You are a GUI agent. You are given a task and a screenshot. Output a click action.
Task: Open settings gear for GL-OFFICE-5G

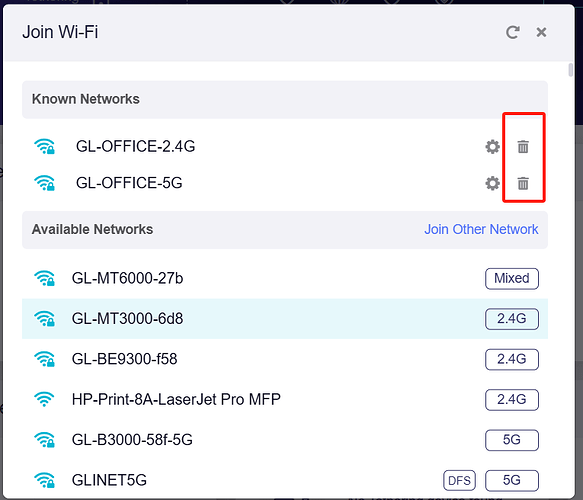[x=493, y=183]
